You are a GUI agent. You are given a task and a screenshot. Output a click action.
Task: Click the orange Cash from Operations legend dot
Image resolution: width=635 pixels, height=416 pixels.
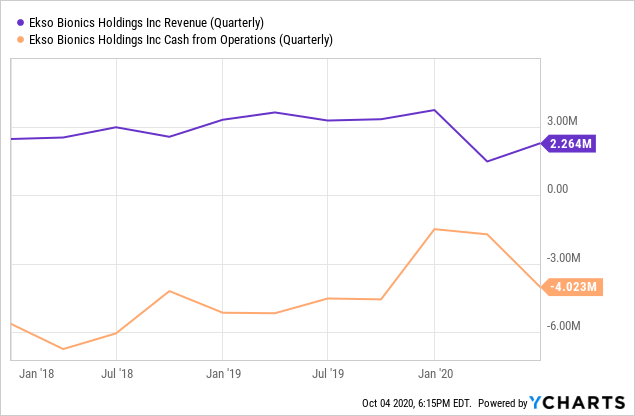pos(20,40)
